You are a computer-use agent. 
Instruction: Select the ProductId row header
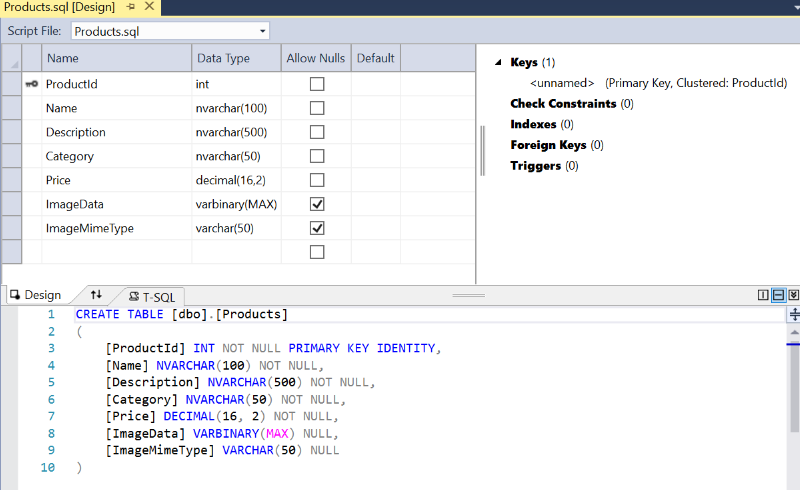pyautogui.click(x=11, y=84)
